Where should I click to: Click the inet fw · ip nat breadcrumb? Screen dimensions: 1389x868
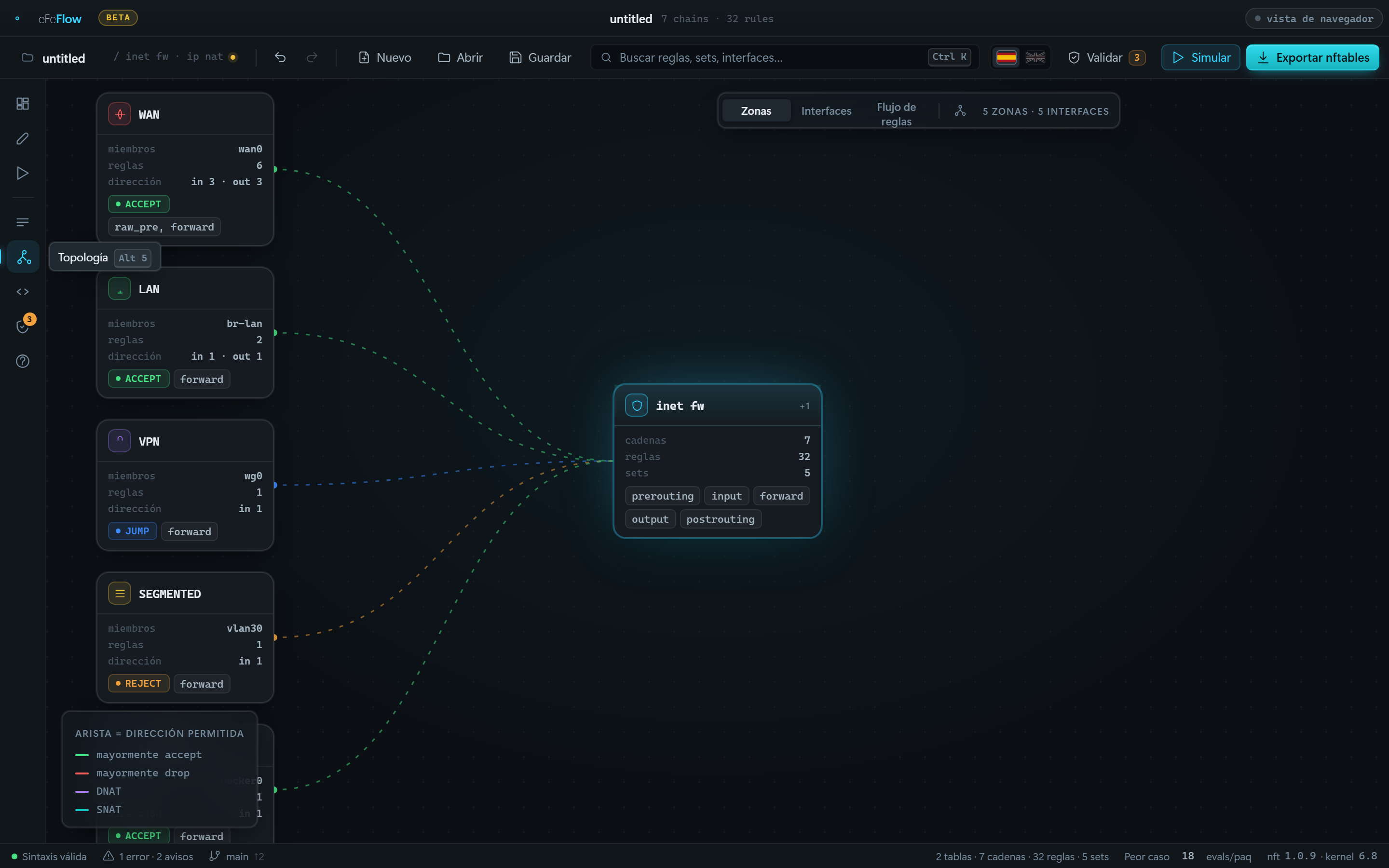[x=175, y=57]
